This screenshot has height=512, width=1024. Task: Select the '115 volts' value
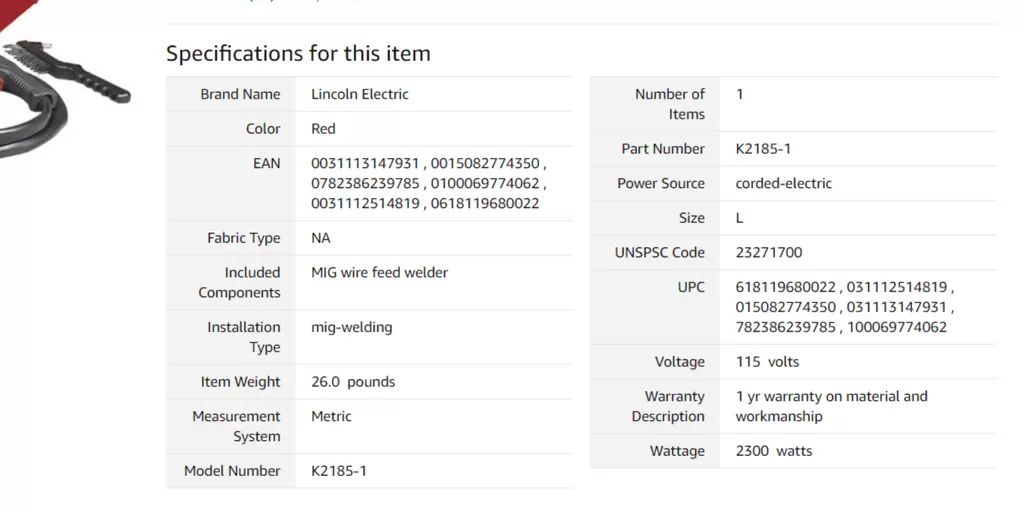(x=767, y=362)
